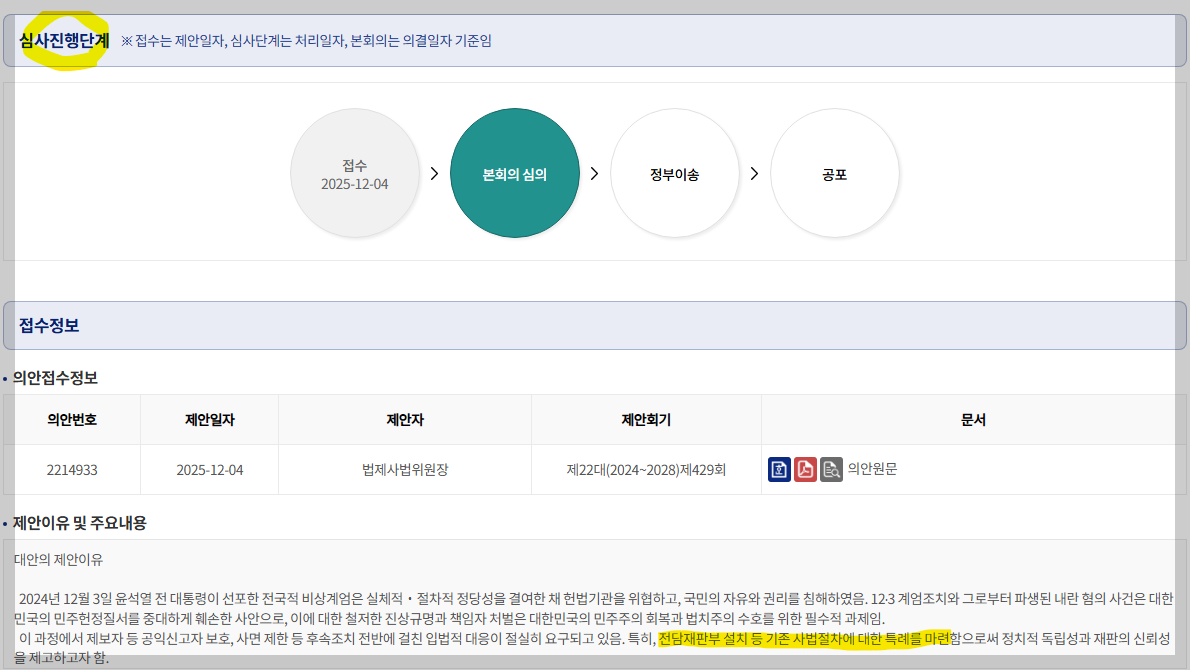
Task: Click the arrow between 본회의 심의 and 정부이송
Action: tap(594, 174)
